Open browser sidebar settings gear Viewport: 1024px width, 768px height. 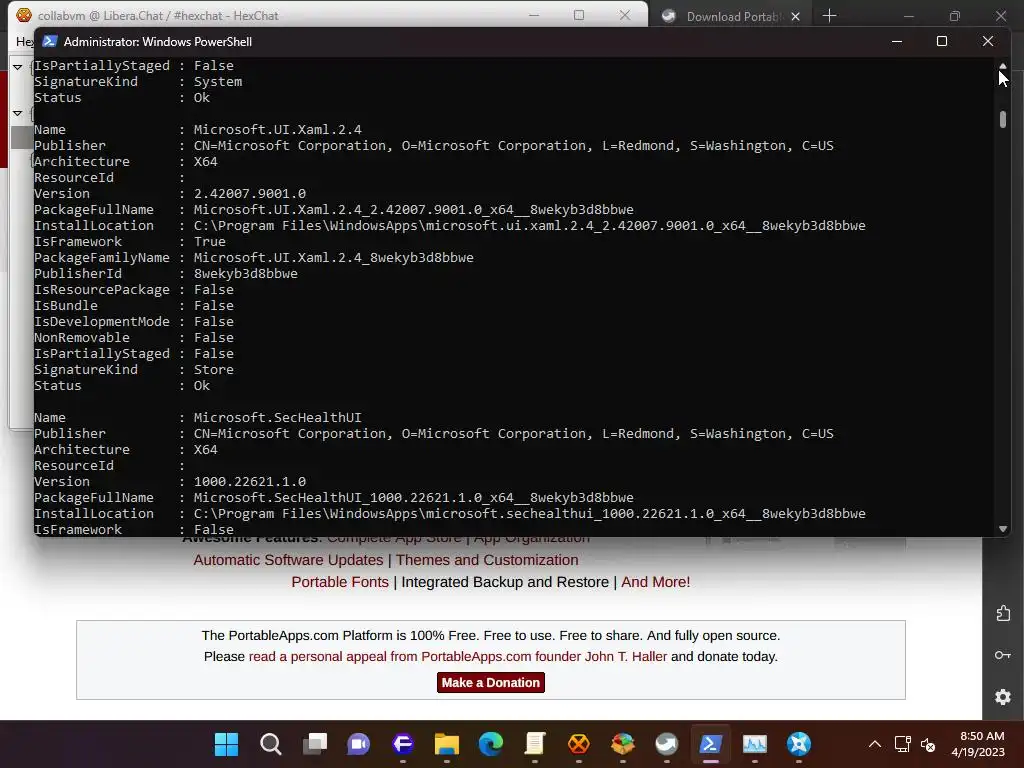1003,697
